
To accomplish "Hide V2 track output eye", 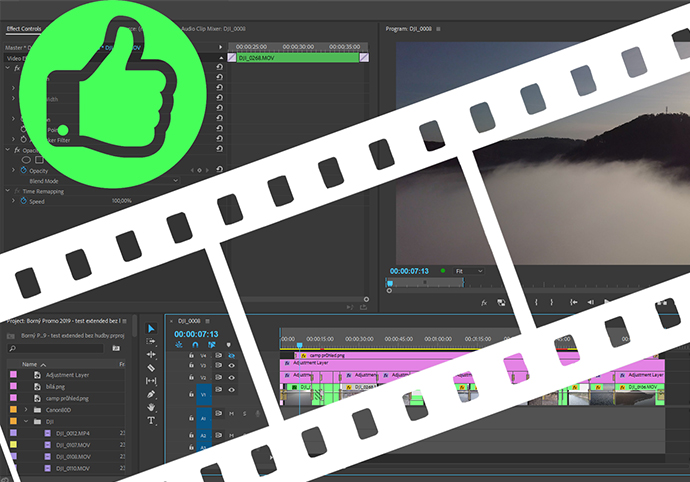I will (x=231, y=378).
